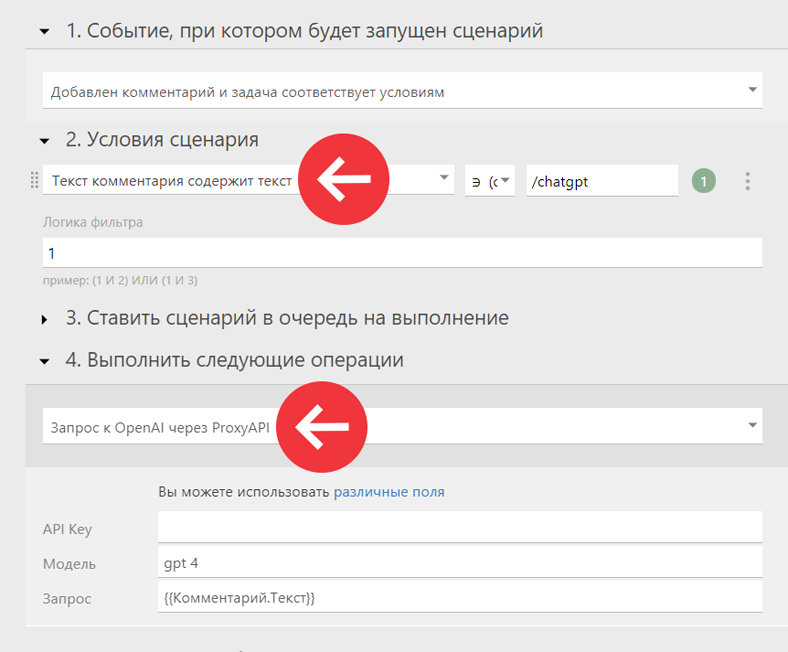This screenshot has width=788, height=652.
Task: Click the red arrow marker near ProxyAPI
Action: (x=322, y=427)
